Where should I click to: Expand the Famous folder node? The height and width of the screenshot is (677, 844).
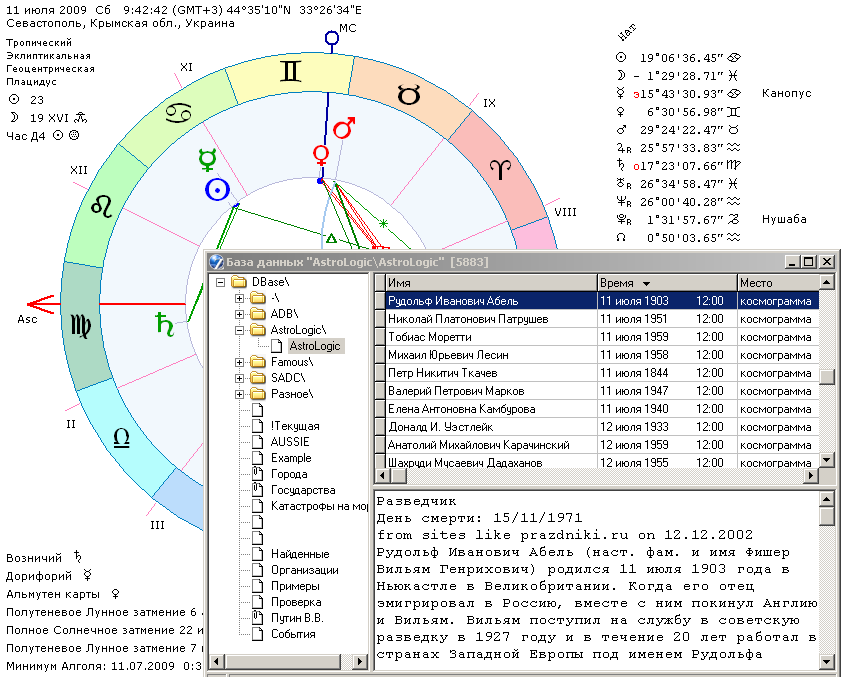point(240,362)
